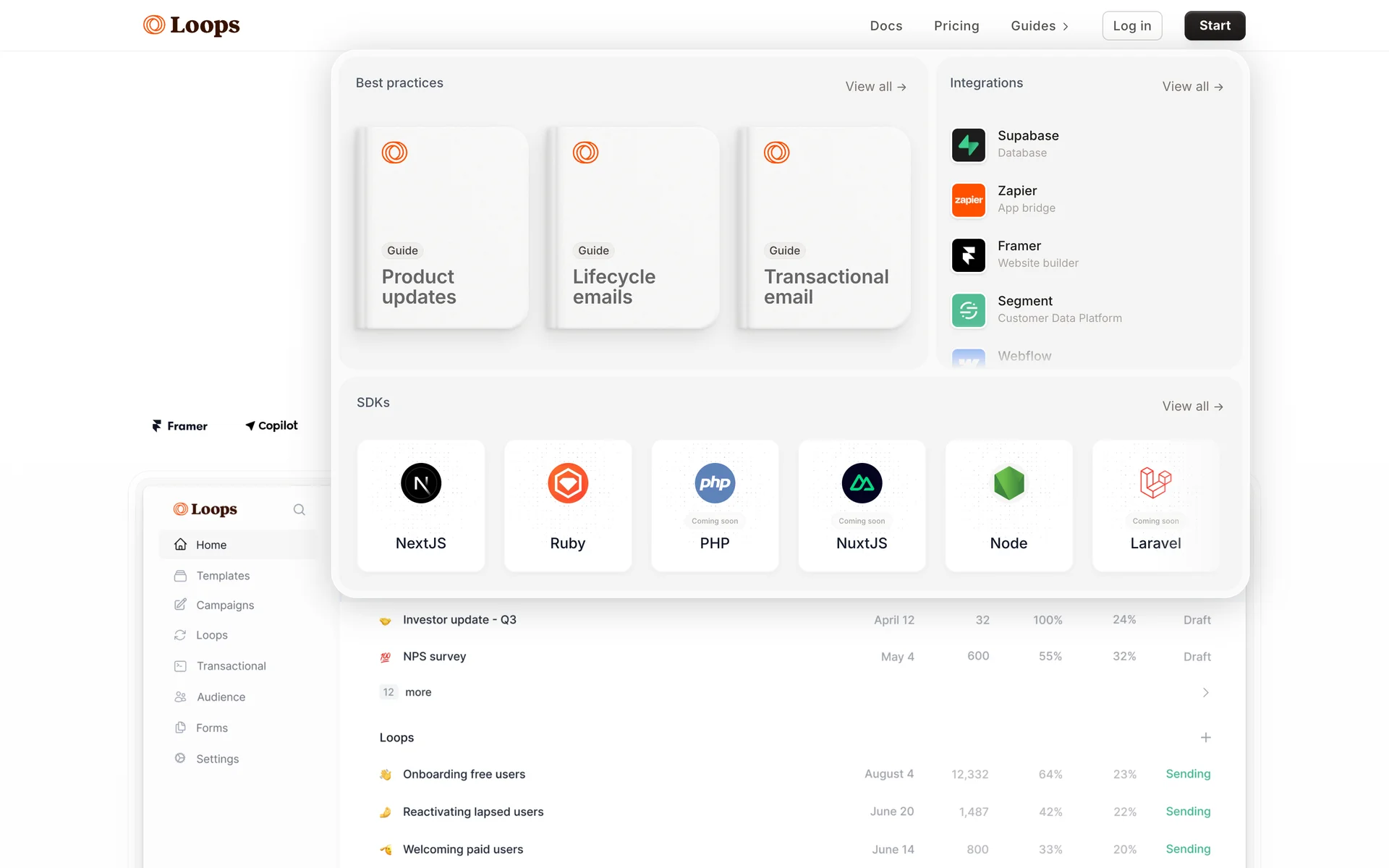Select the Segment integration icon
The width and height of the screenshot is (1389, 868).
pos(968,310)
